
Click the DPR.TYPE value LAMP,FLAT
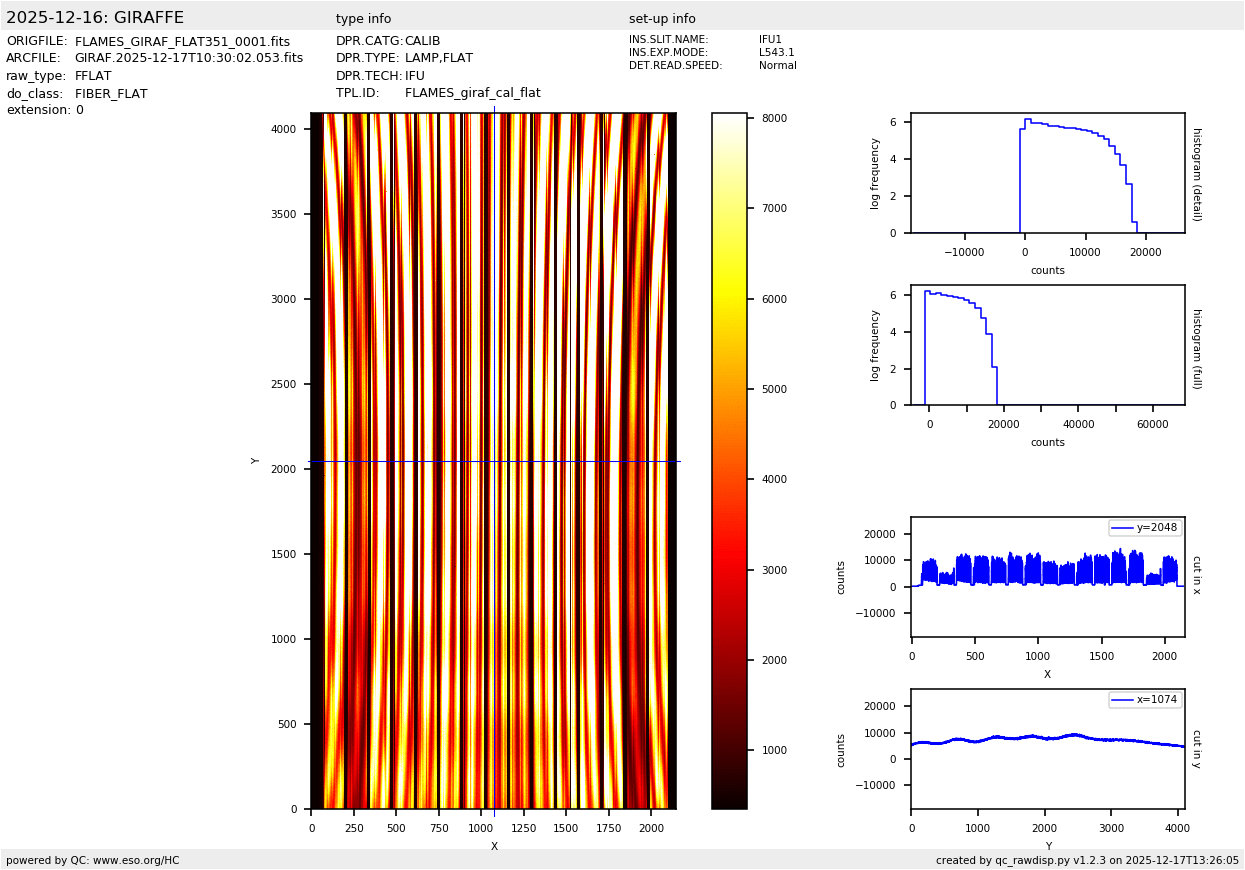point(438,59)
